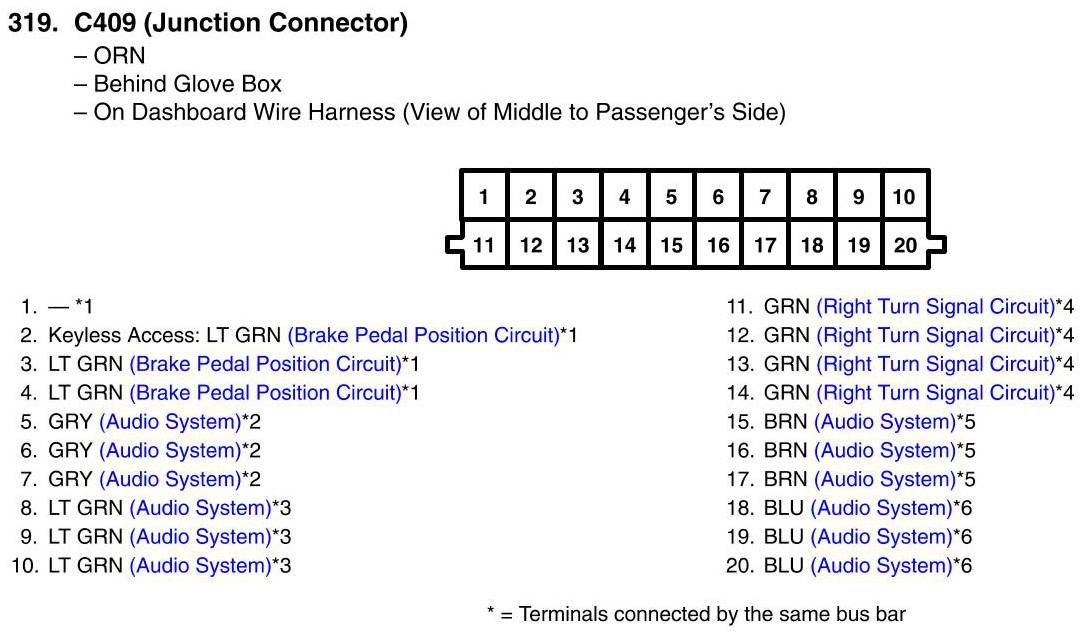Click terminal 3's Brake Pedal Position Circuit link
The width and height of the screenshot is (1086, 638).
pos(264,365)
